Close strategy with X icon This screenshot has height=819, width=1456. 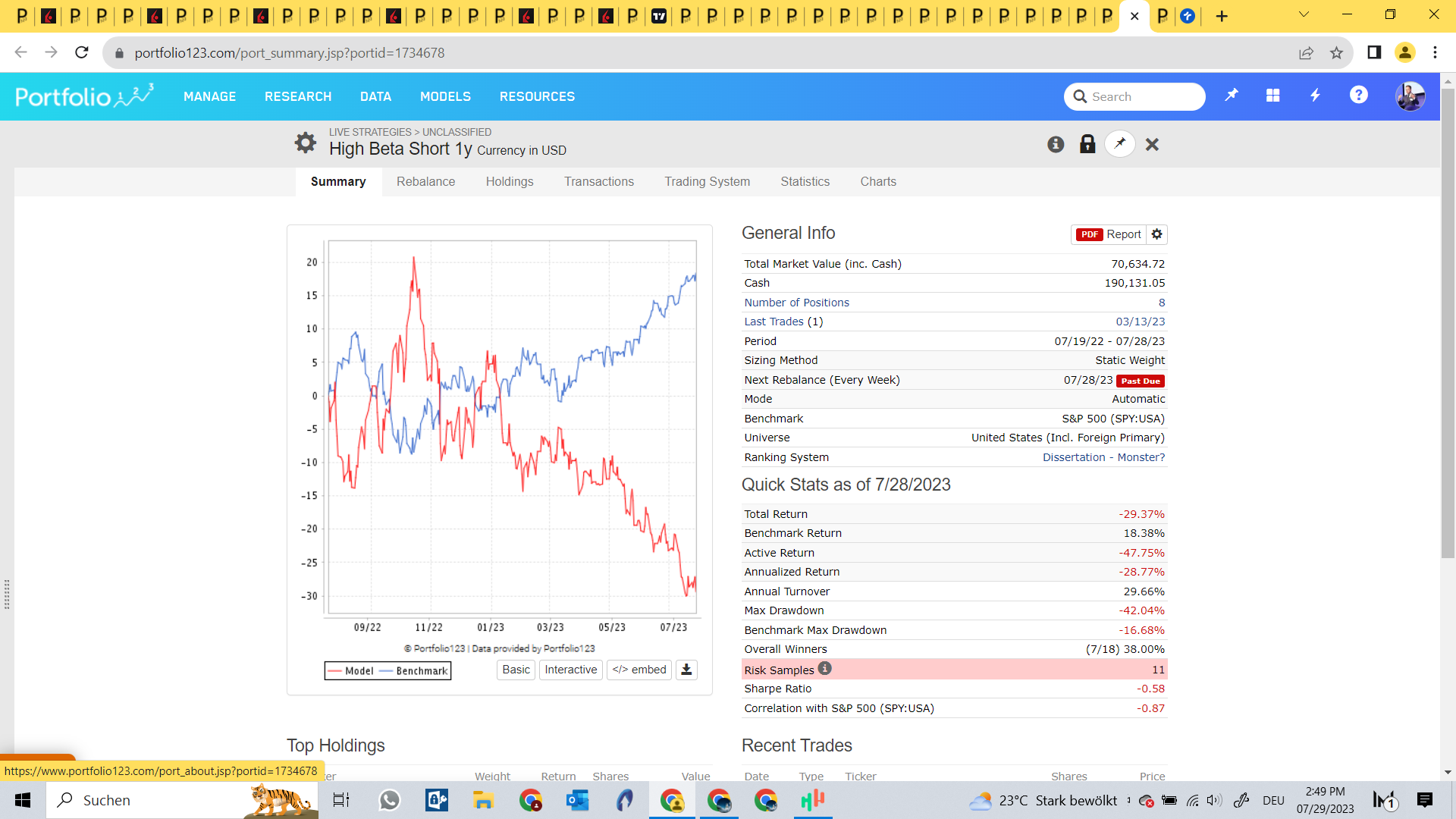coord(1152,144)
